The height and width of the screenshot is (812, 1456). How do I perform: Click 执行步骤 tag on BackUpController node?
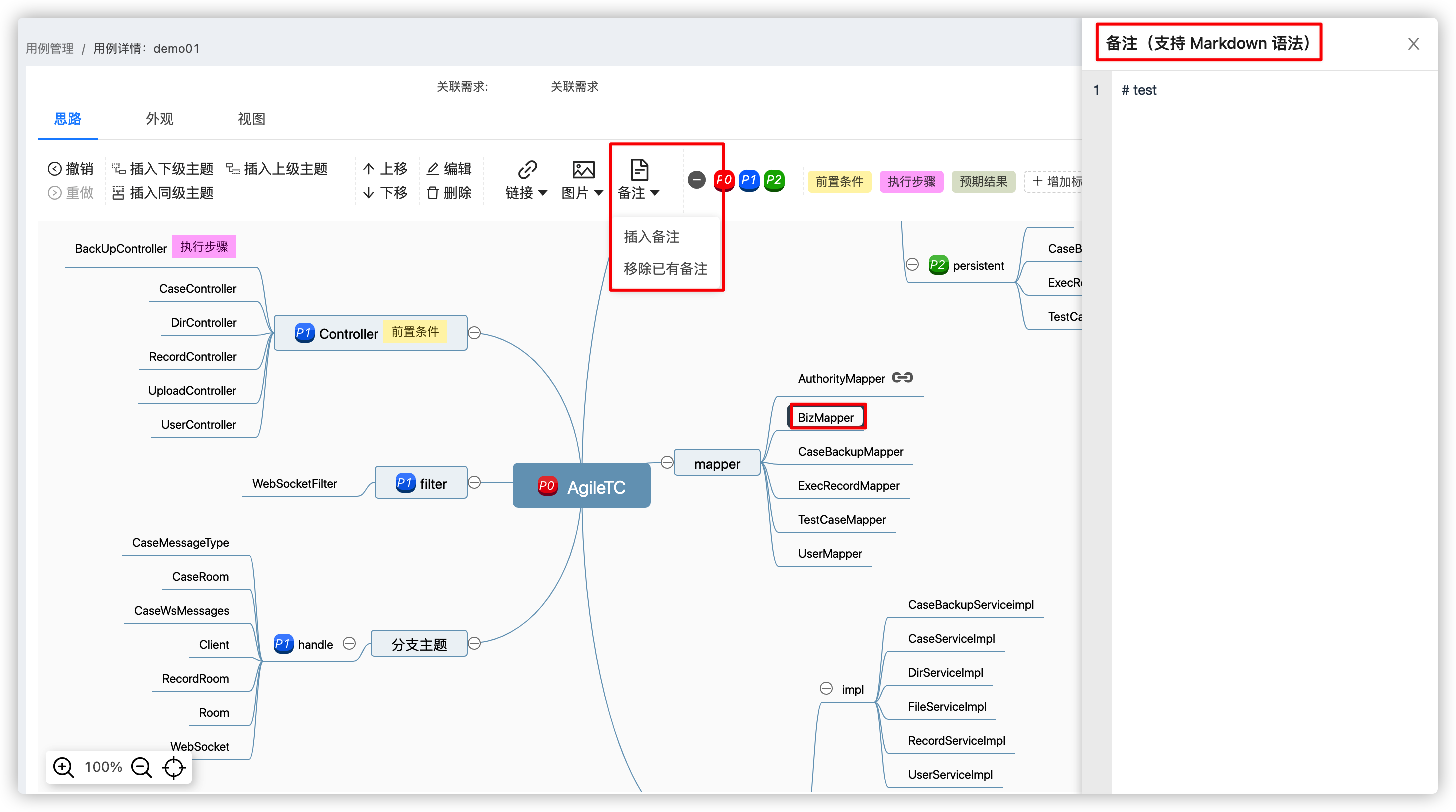[204, 247]
